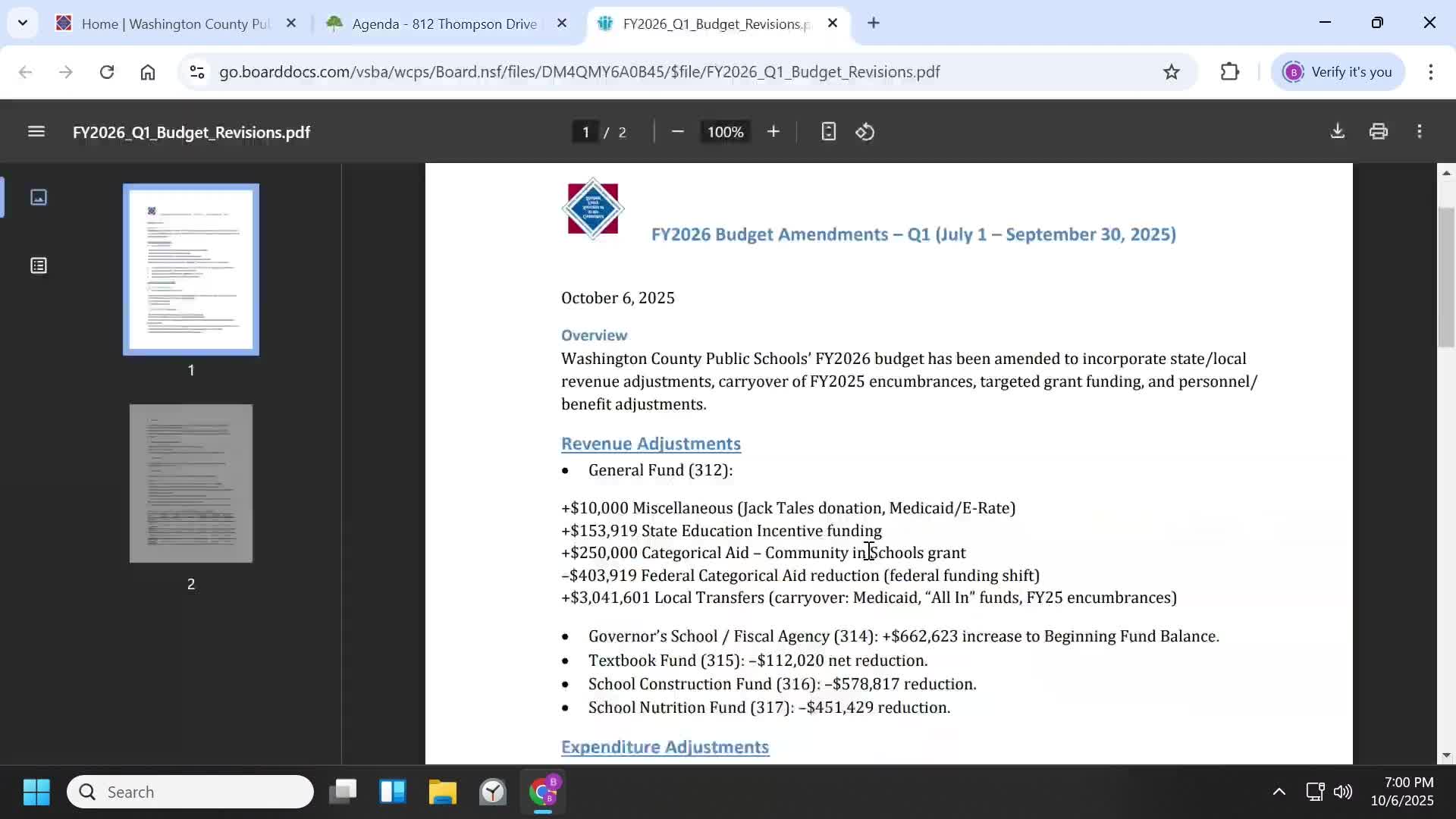Viewport: 1456px width, 819px height.
Task: Click the Revenue Adjustments heading link
Action: coord(651,444)
